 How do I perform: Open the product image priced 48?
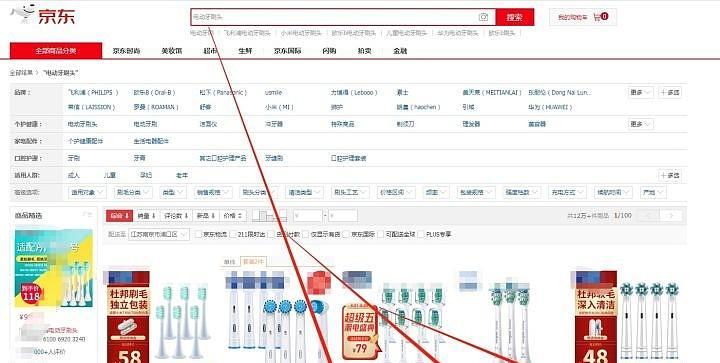click(627, 317)
